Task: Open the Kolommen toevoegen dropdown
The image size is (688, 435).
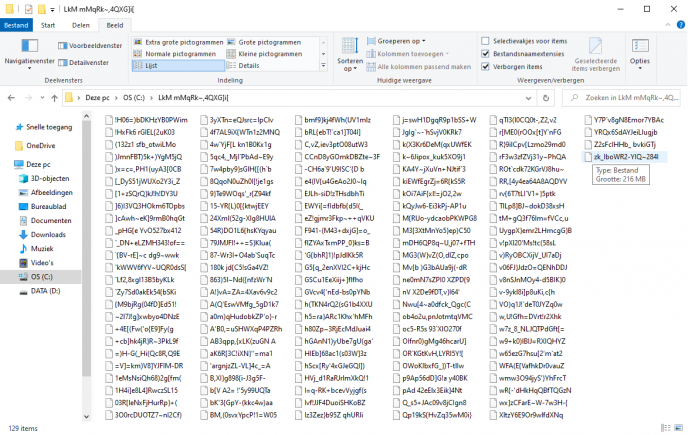Action: coord(408,54)
